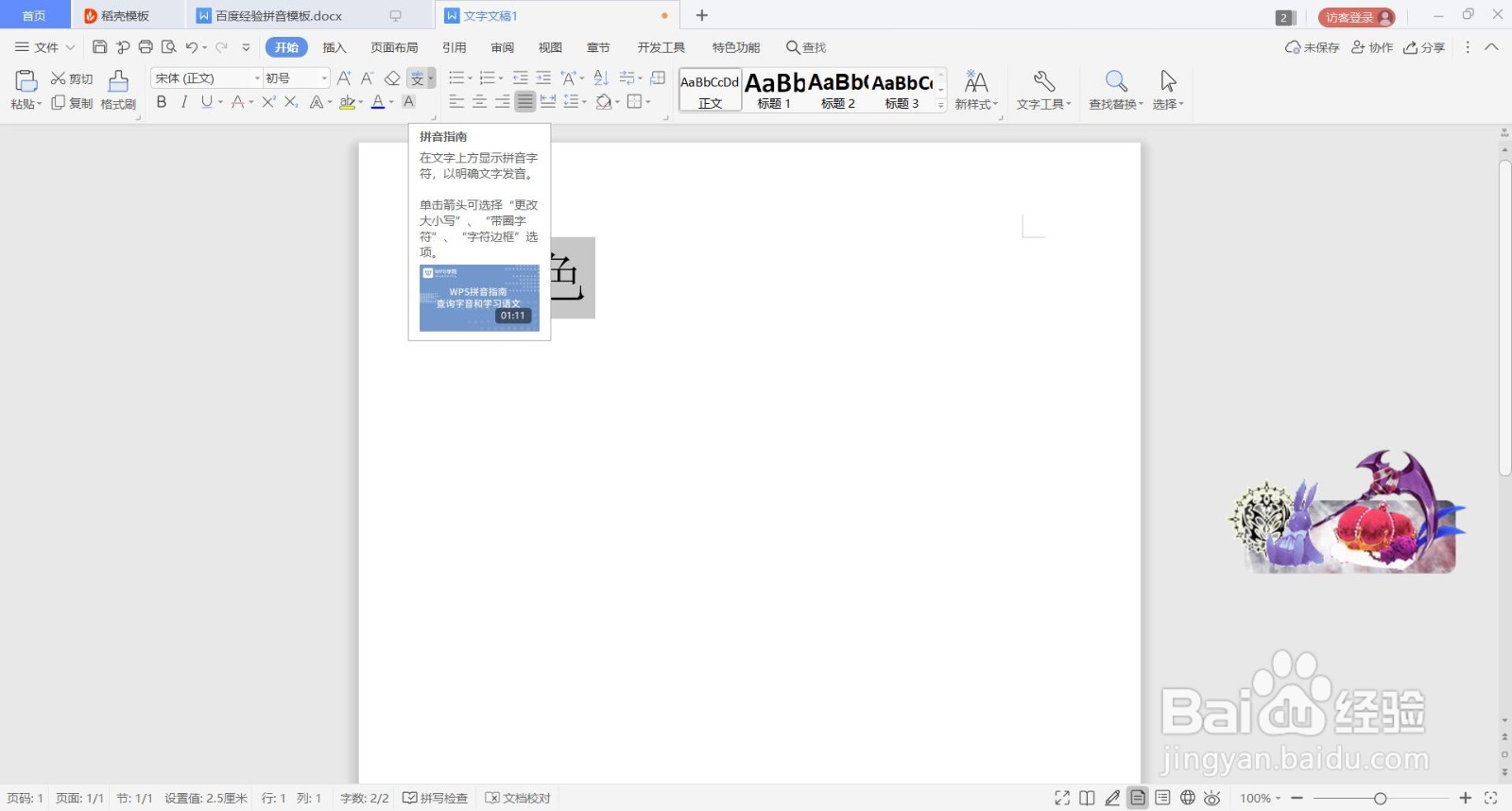Expand the Pinyin Guide dropdown arrow
This screenshot has height=811, width=1512.
[431, 78]
